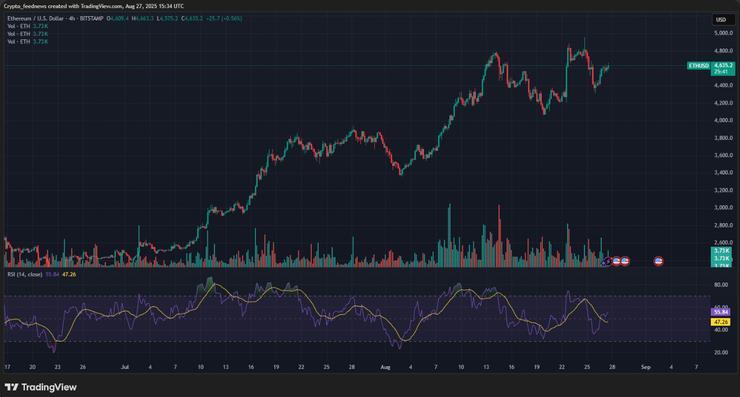Image resolution: width=740 pixels, height=397 pixels.
Task: Click the 4,000.0 price axis label
Action: point(723,120)
